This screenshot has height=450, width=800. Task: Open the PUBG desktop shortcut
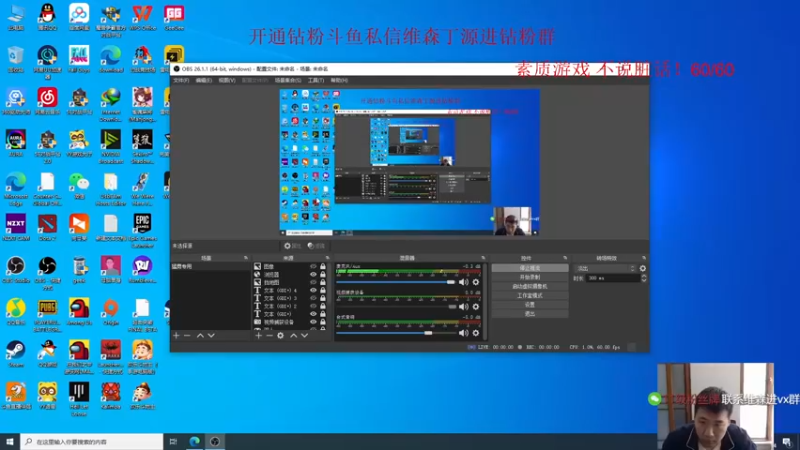pyautogui.click(x=47, y=315)
